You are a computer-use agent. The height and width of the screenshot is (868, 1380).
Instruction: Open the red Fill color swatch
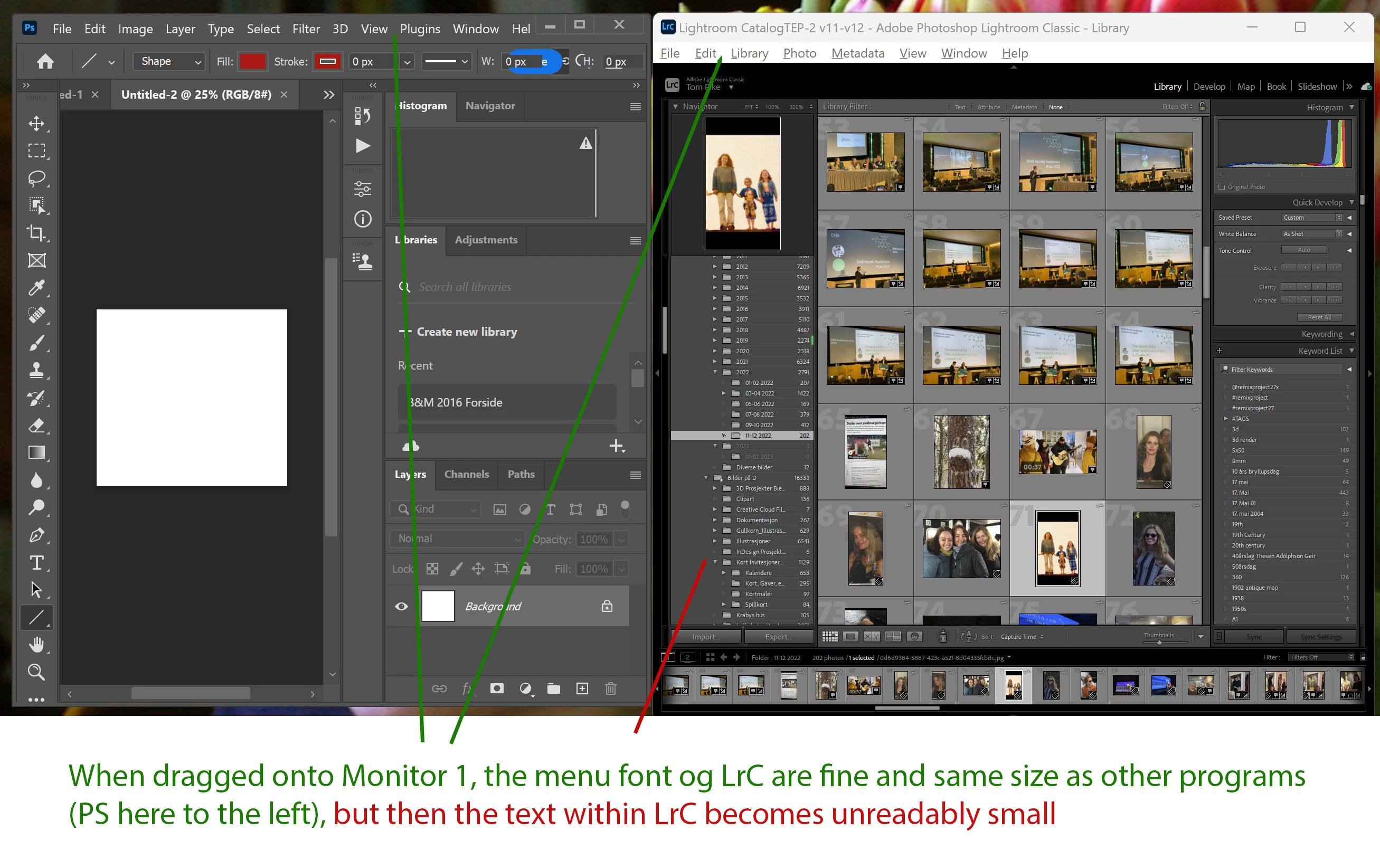coord(253,61)
